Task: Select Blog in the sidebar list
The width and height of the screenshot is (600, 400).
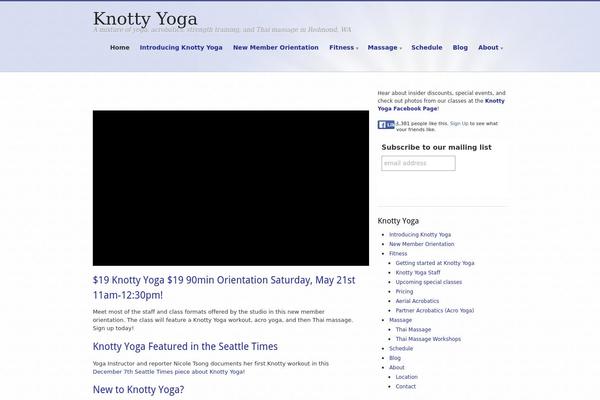Action: [395, 358]
